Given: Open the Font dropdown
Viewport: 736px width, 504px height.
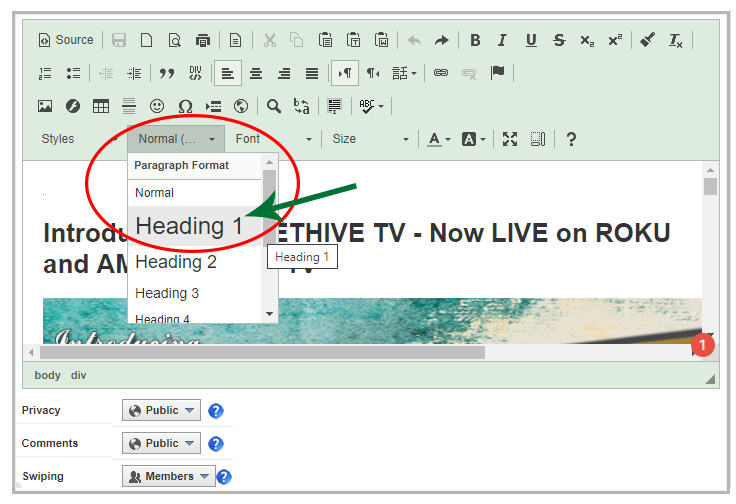Looking at the screenshot, I should click(x=273, y=139).
